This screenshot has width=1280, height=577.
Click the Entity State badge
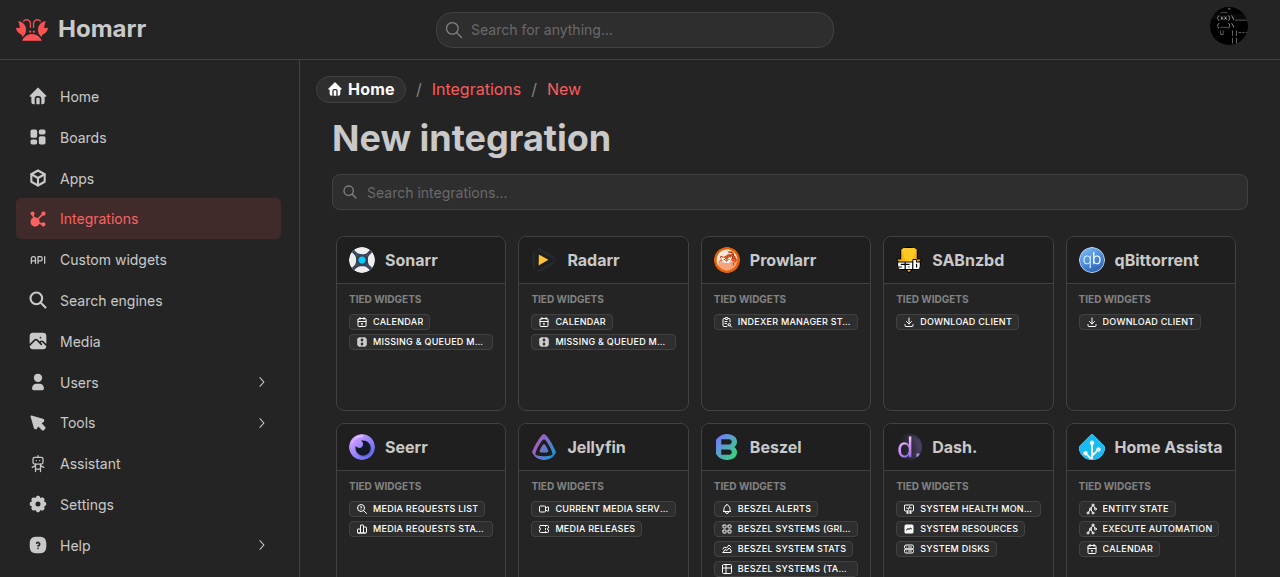1127,509
